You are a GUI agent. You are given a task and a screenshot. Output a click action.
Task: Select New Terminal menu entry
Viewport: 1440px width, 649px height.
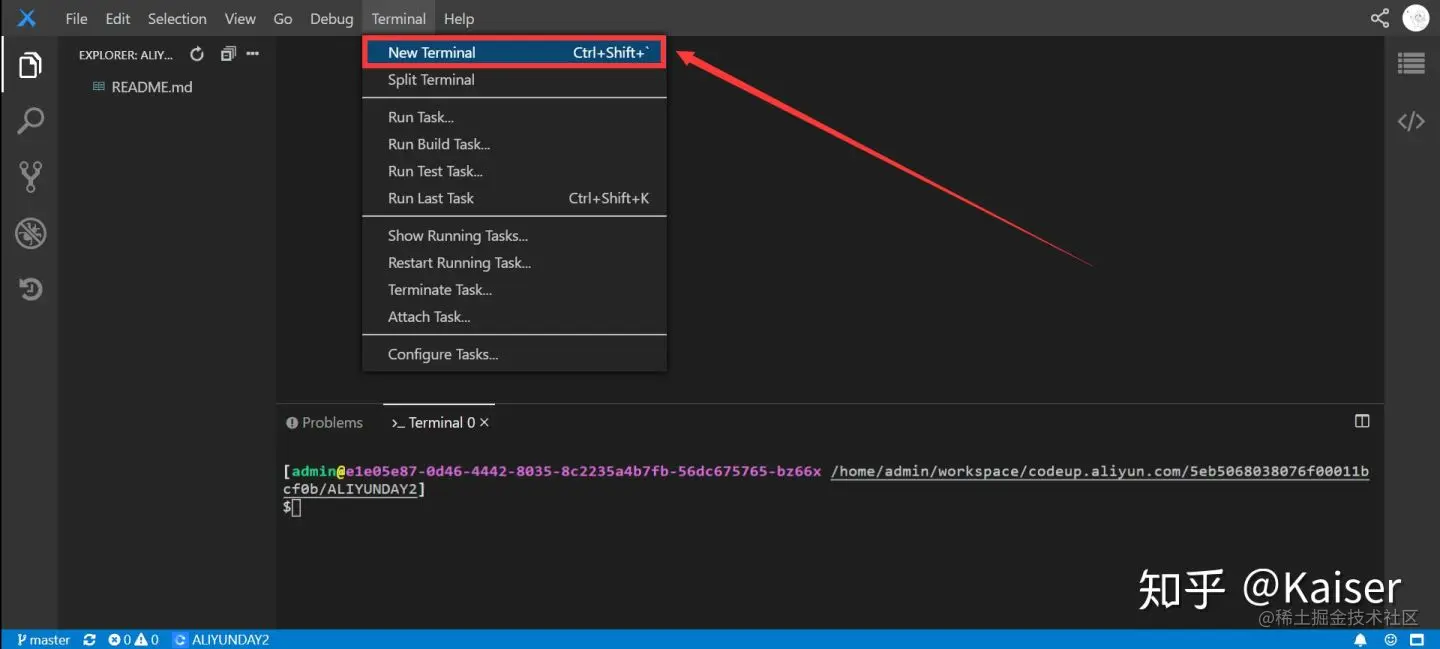point(514,53)
